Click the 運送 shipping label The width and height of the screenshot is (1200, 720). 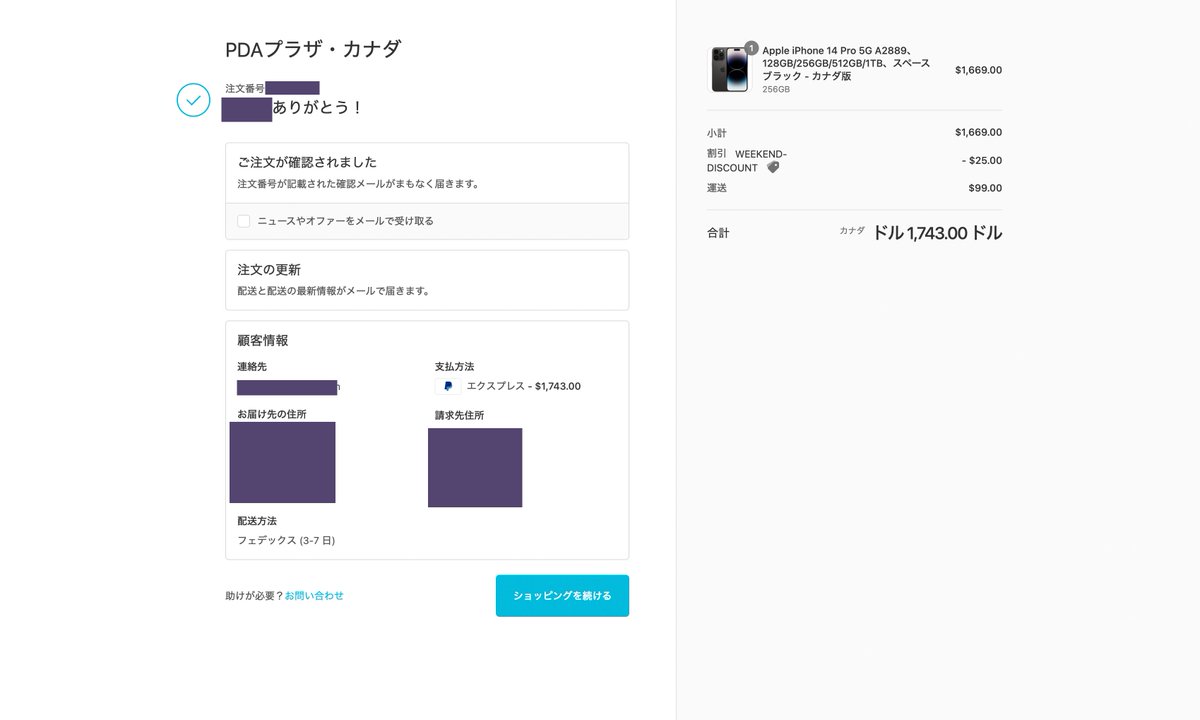click(717, 188)
